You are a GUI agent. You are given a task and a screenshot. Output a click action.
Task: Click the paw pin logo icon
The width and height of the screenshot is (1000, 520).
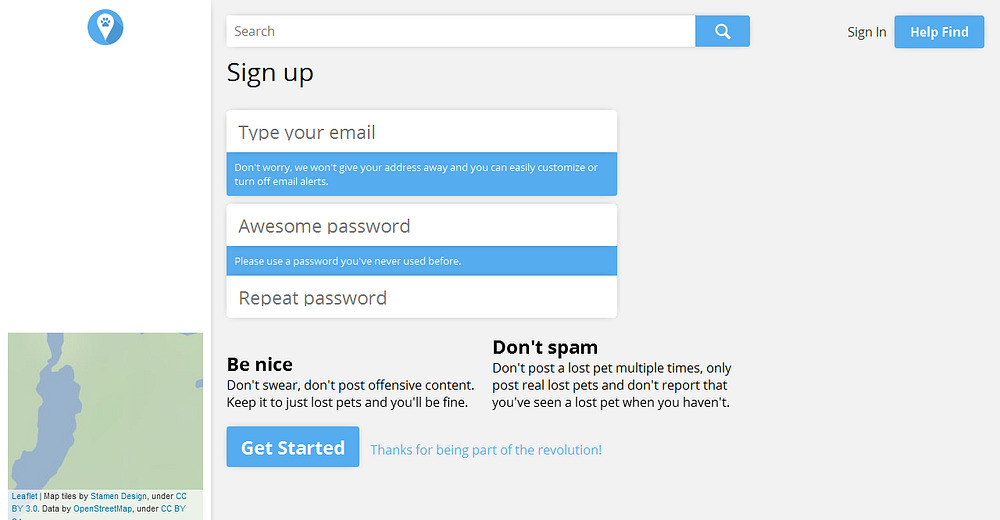(x=105, y=27)
